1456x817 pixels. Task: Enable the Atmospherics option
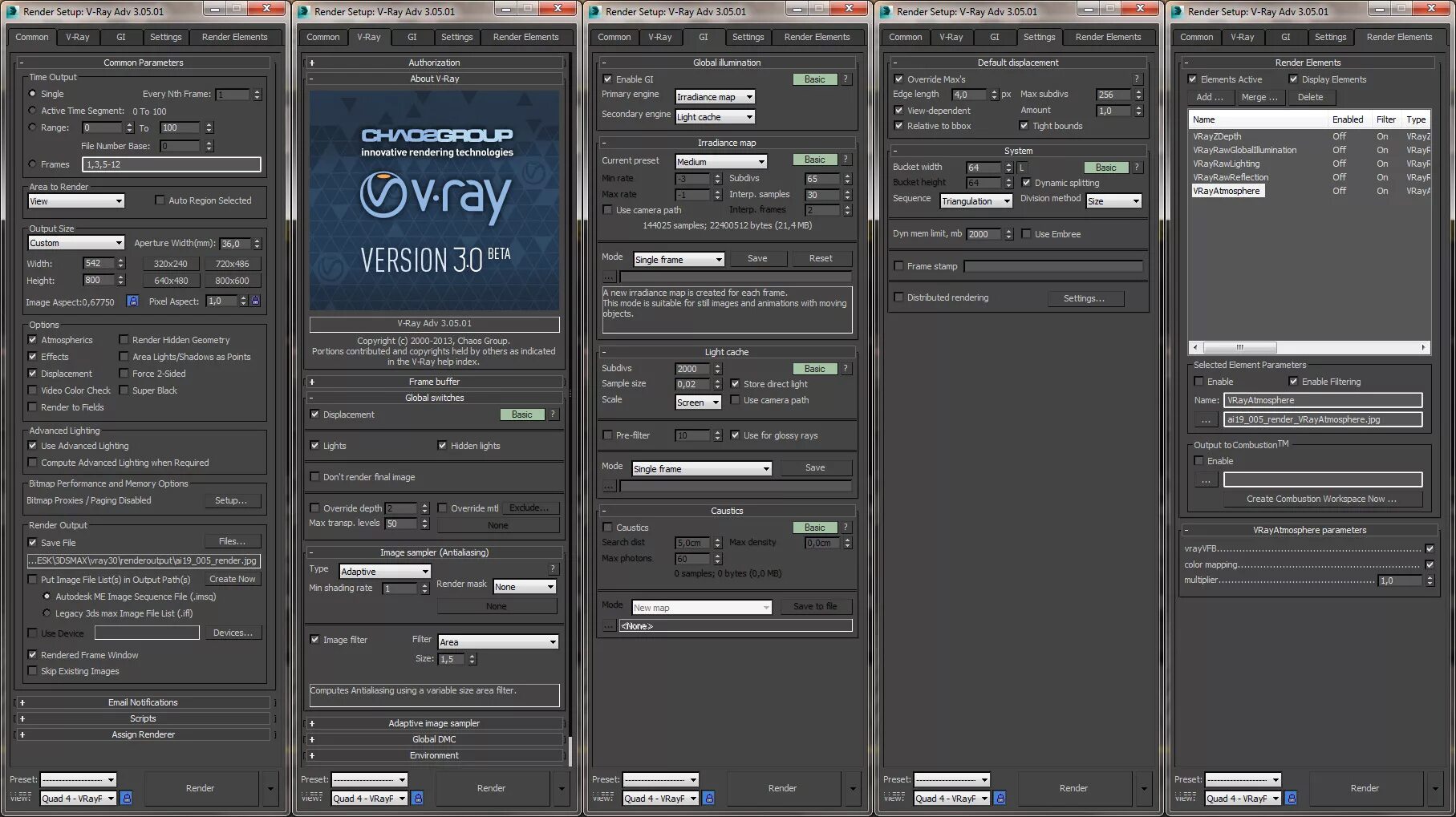(33, 340)
